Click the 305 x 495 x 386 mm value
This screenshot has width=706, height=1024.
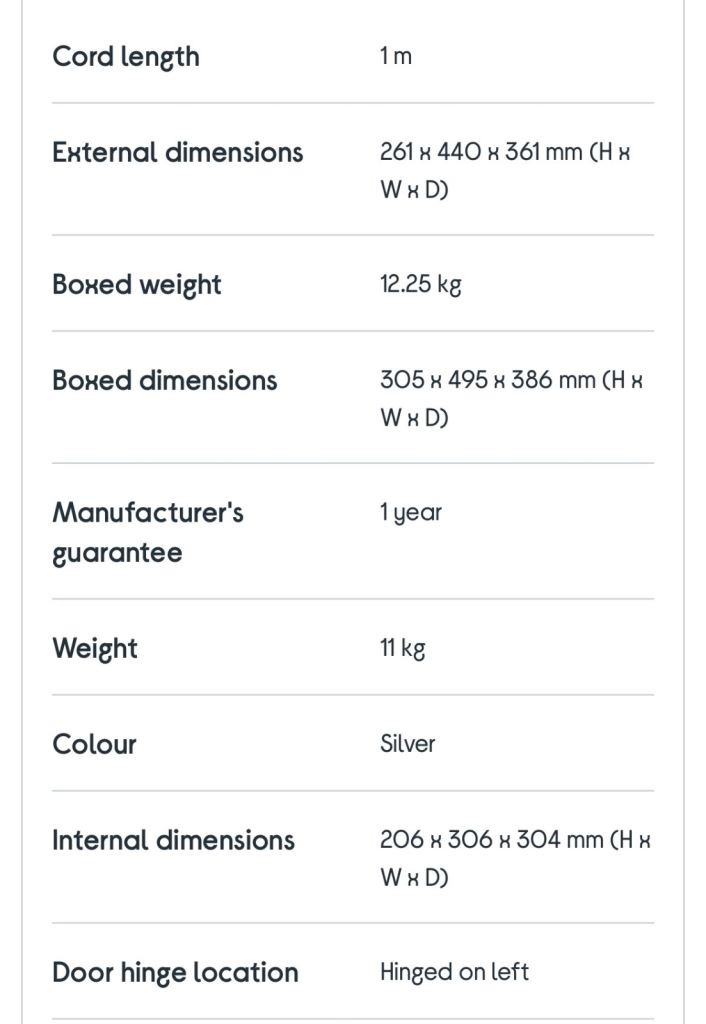pyautogui.click(x=511, y=398)
